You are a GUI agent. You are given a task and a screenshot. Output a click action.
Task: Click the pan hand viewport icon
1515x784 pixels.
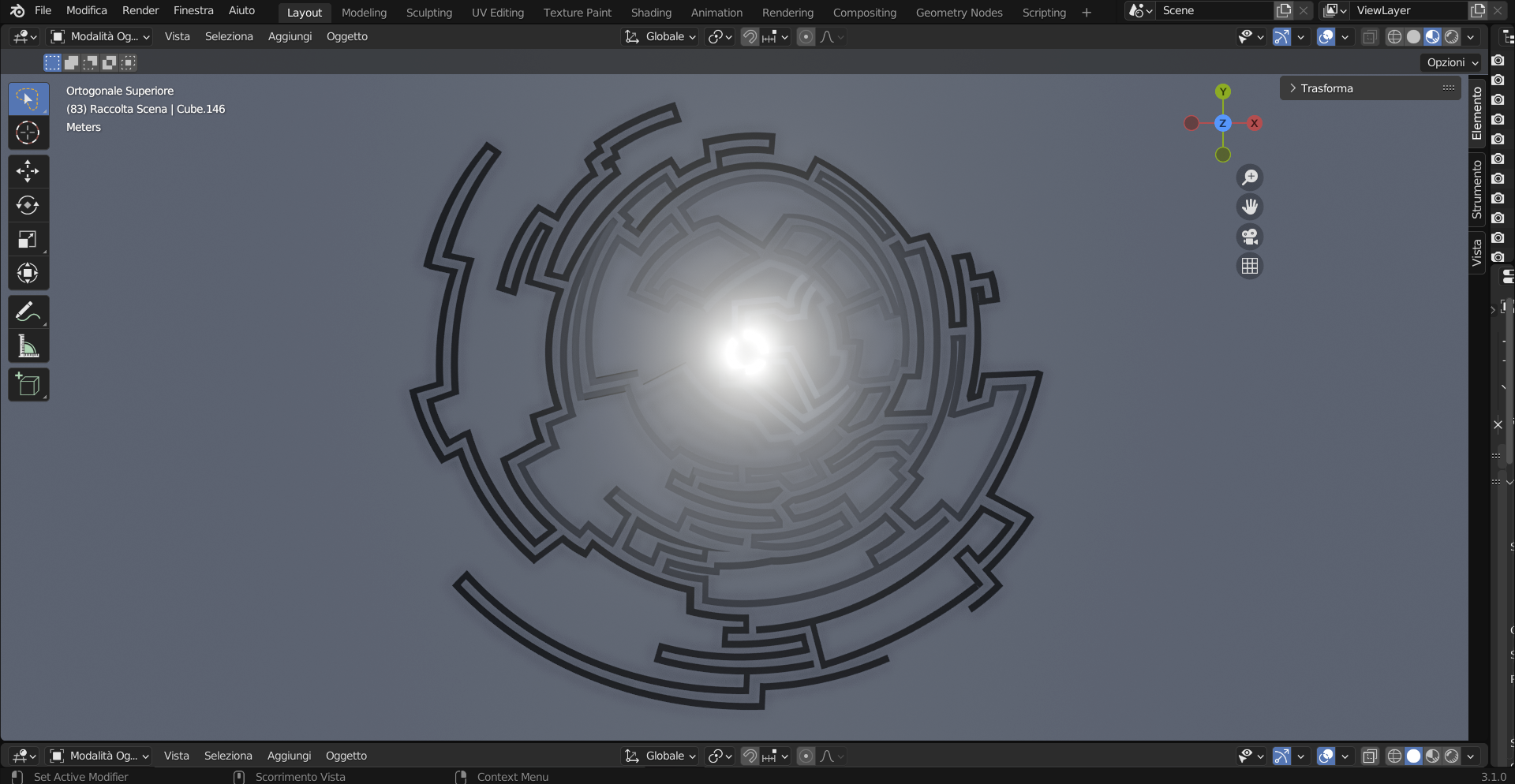pyautogui.click(x=1250, y=207)
